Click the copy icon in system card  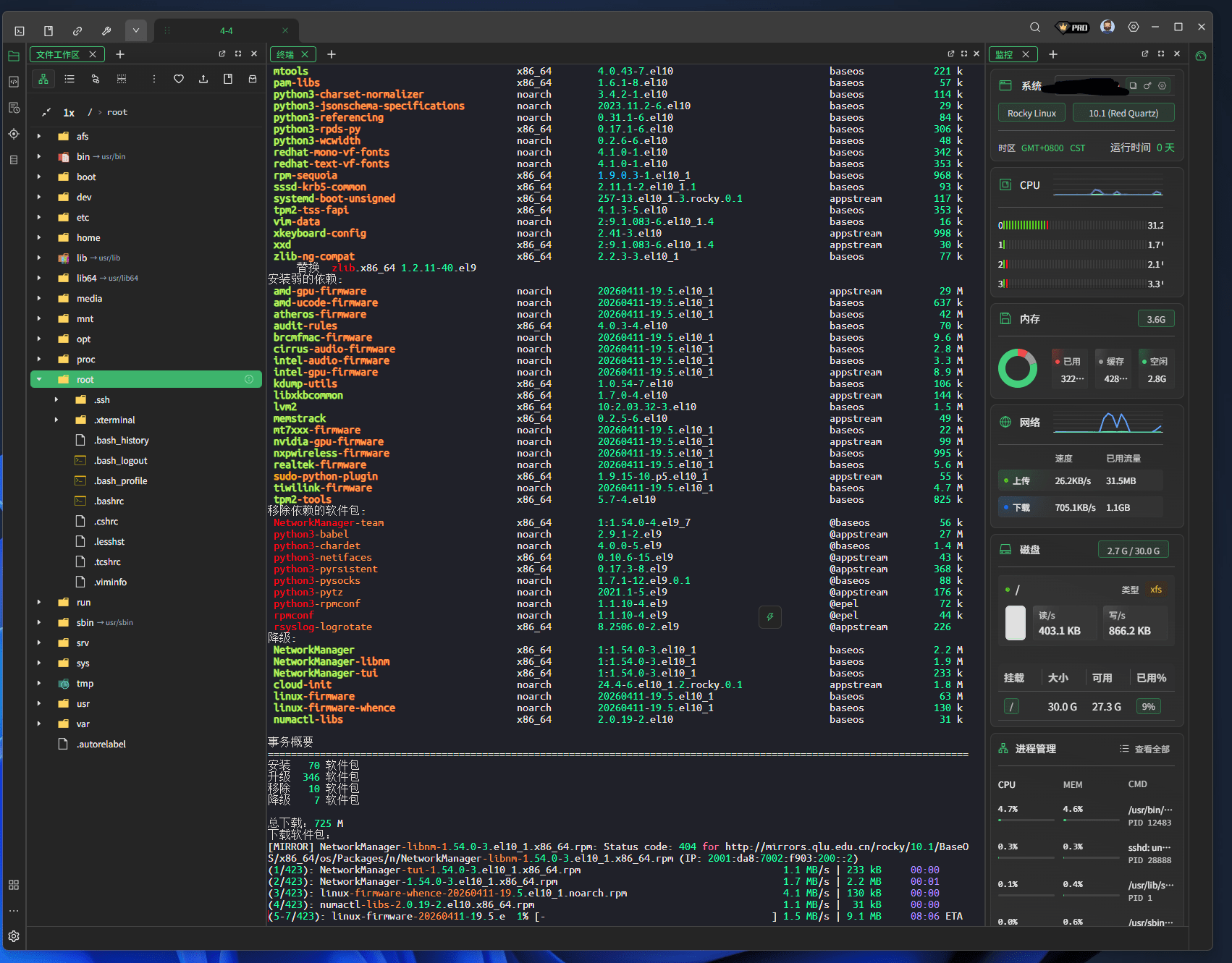pos(1133,85)
